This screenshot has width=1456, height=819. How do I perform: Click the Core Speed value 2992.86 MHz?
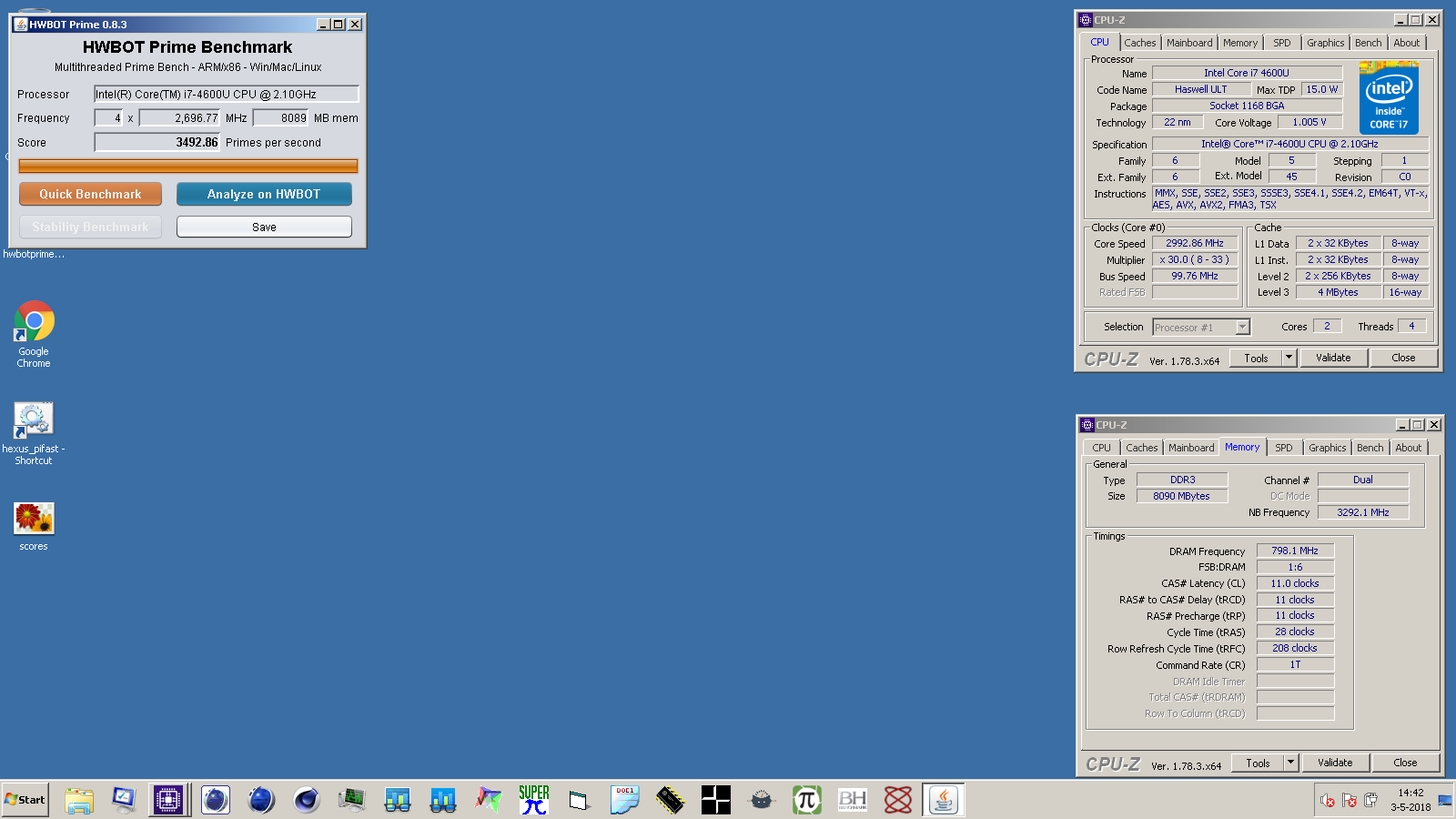pos(1195,243)
